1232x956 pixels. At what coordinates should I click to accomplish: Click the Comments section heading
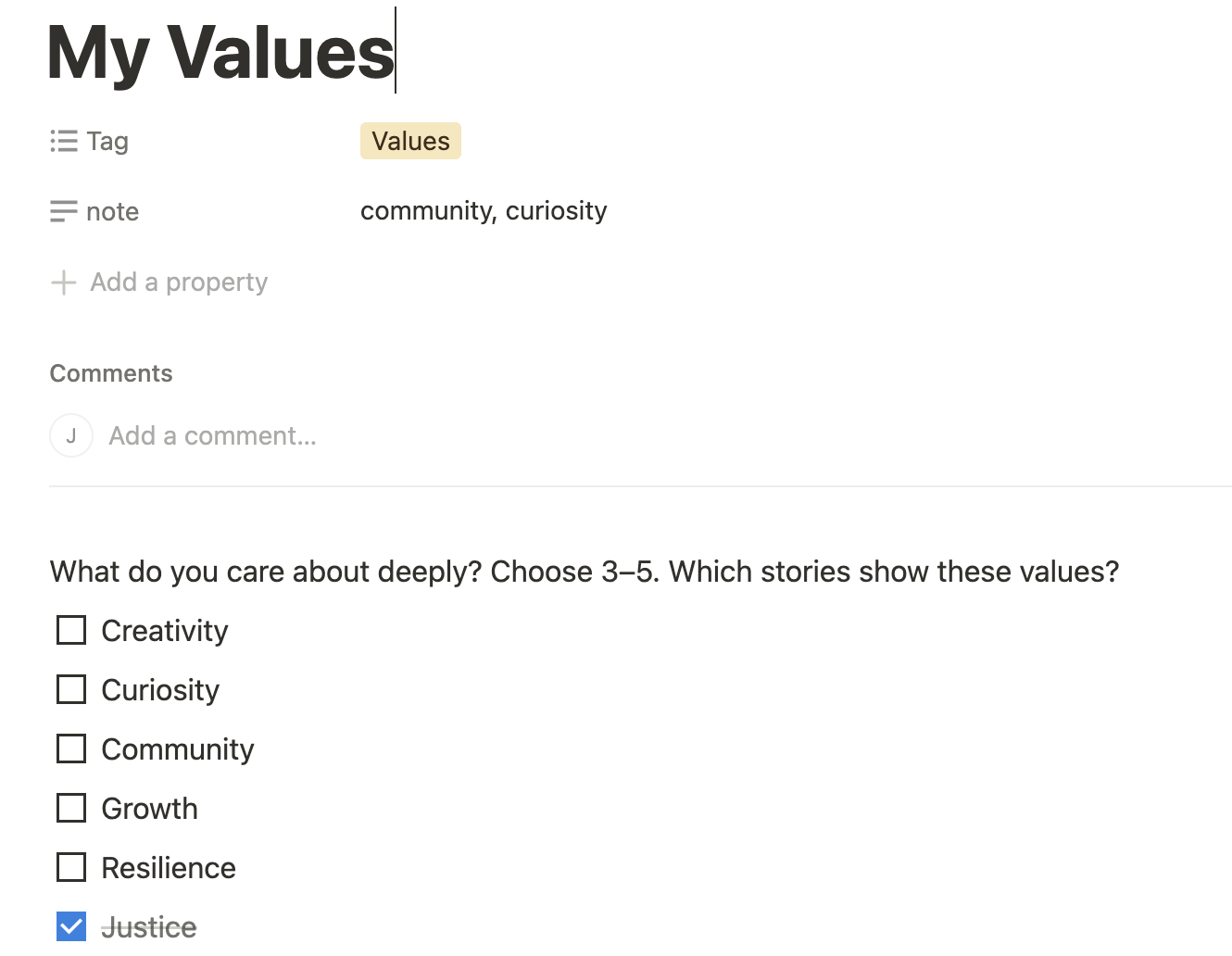pyautogui.click(x=111, y=373)
